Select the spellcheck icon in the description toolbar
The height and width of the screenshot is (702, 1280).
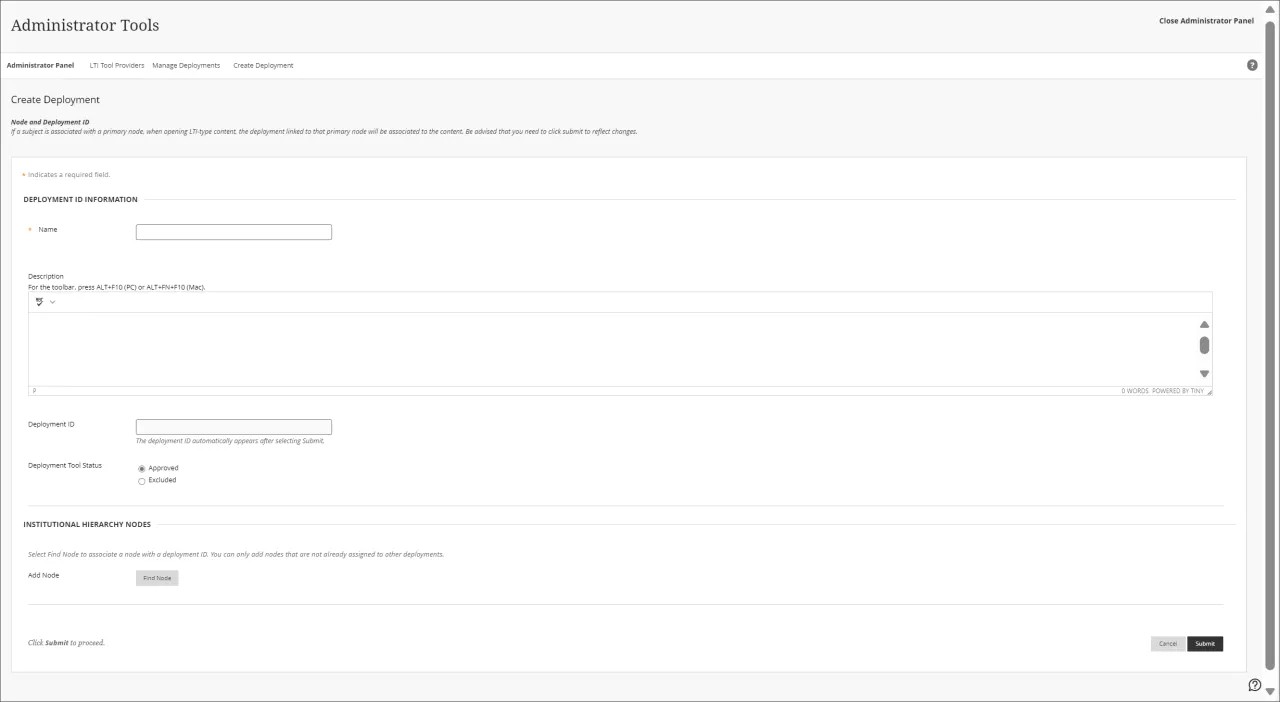tap(38, 301)
